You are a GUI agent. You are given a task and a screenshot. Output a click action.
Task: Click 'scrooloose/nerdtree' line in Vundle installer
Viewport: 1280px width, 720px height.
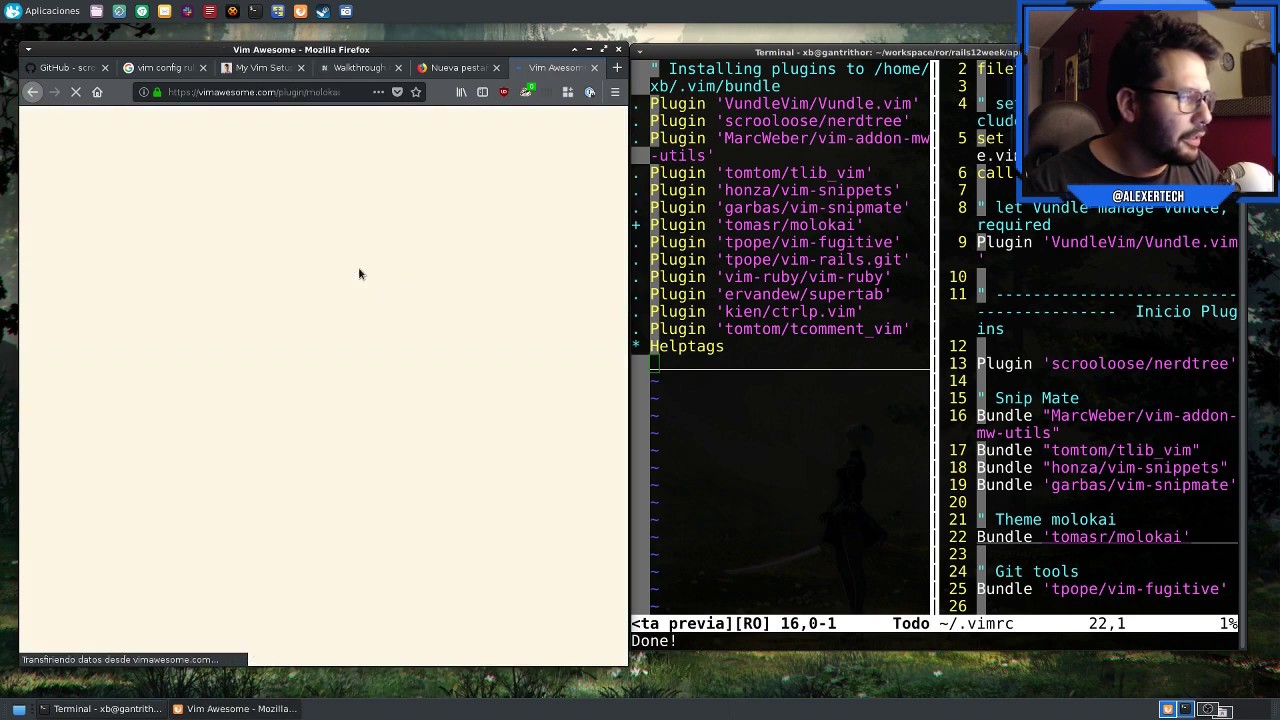click(x=779, y=121)
